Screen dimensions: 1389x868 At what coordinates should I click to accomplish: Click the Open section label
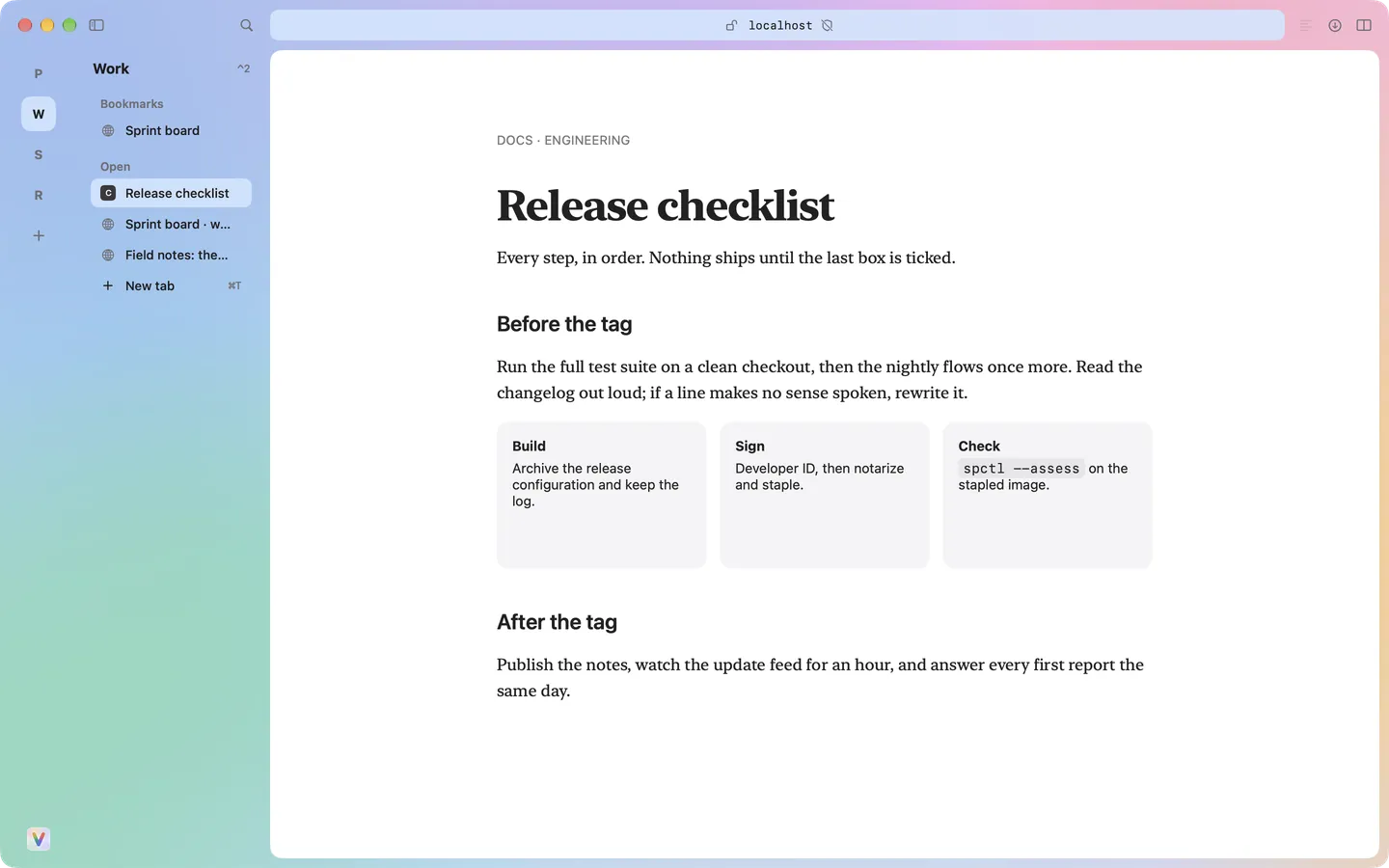[x=115, y=166]
